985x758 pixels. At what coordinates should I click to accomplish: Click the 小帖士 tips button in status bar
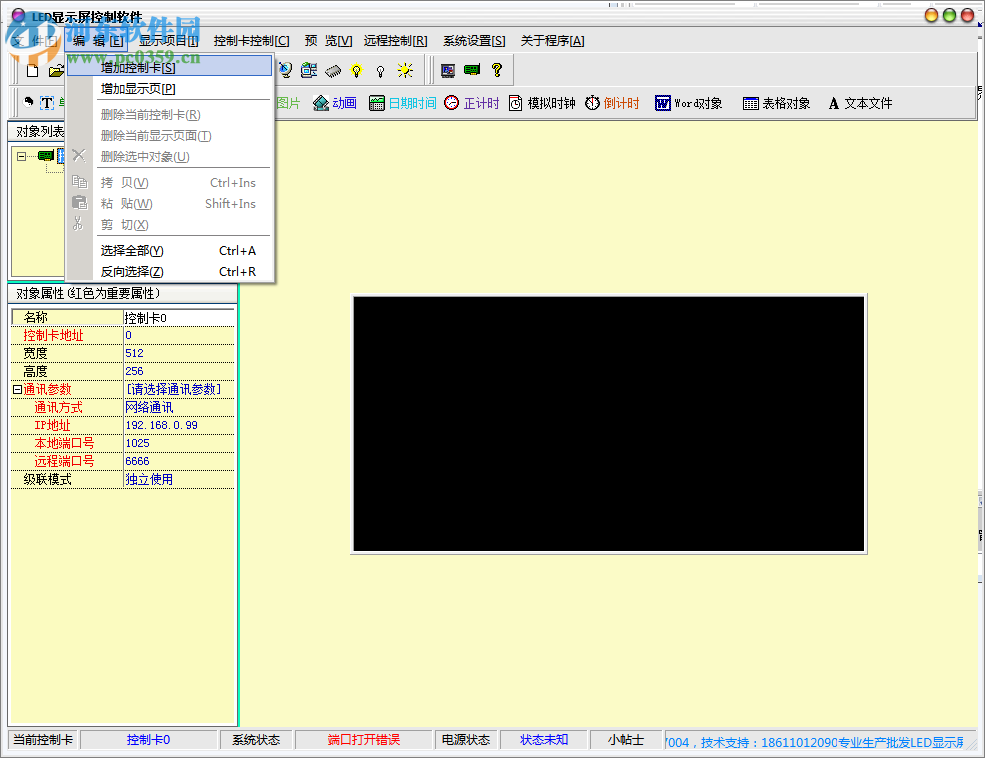pyautogui.click(x=625, y=740)
